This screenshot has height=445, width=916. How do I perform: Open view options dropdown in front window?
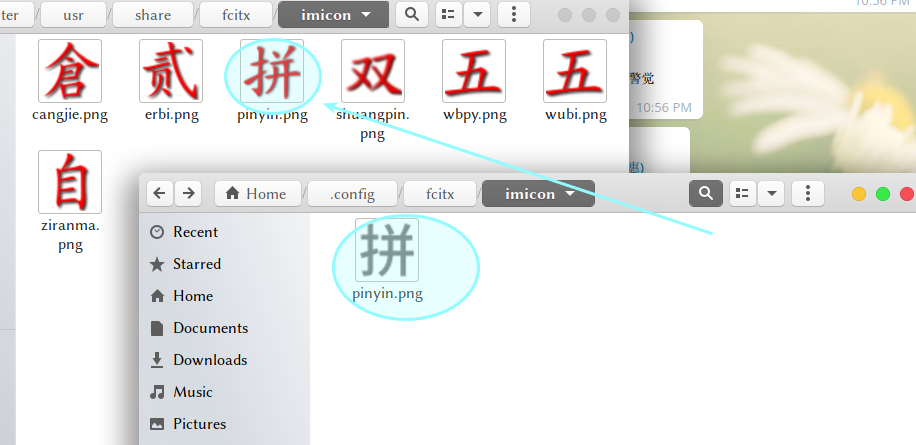point(772,193)
